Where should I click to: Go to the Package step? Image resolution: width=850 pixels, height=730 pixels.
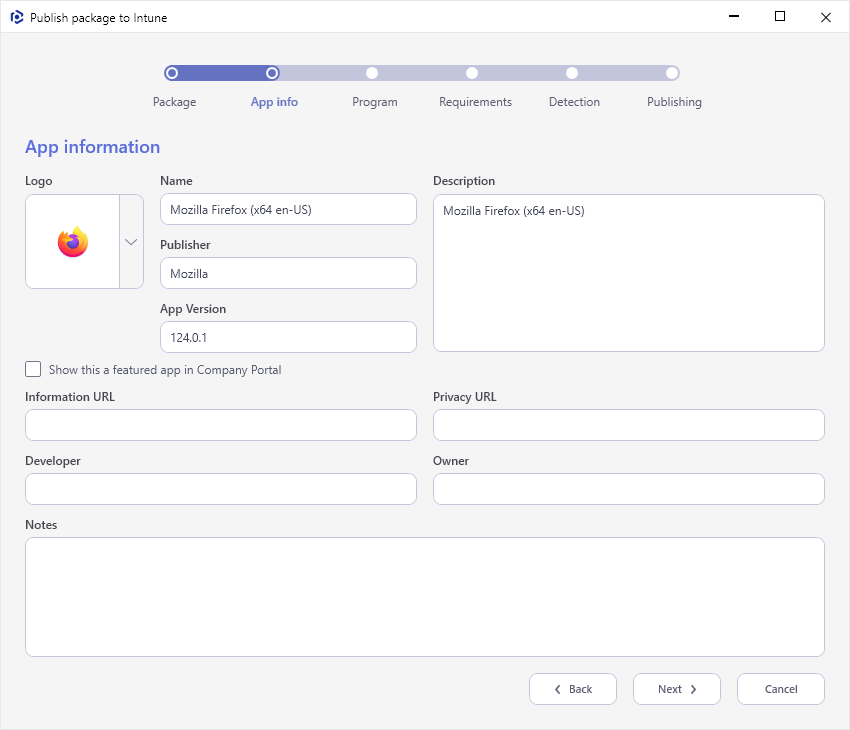tap(175, 102)
